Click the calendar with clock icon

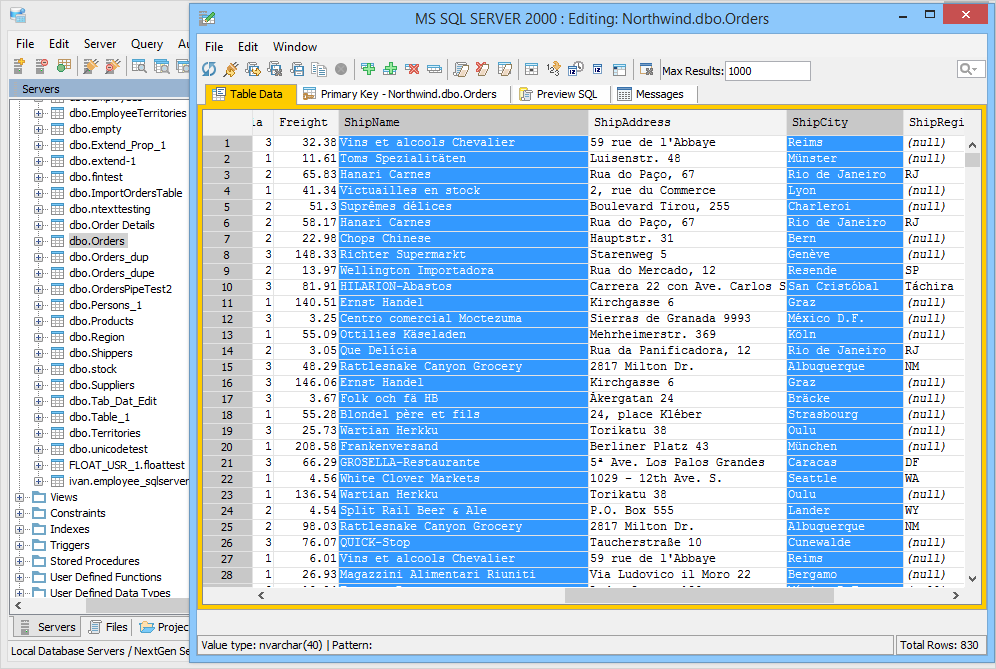tap(575, 69)
